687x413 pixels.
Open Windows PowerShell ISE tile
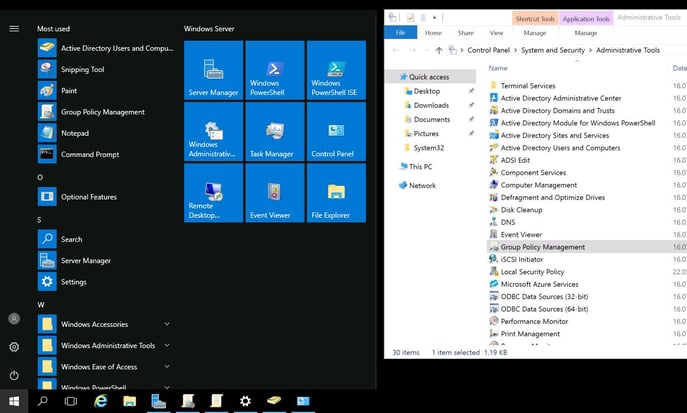(336, 70)
